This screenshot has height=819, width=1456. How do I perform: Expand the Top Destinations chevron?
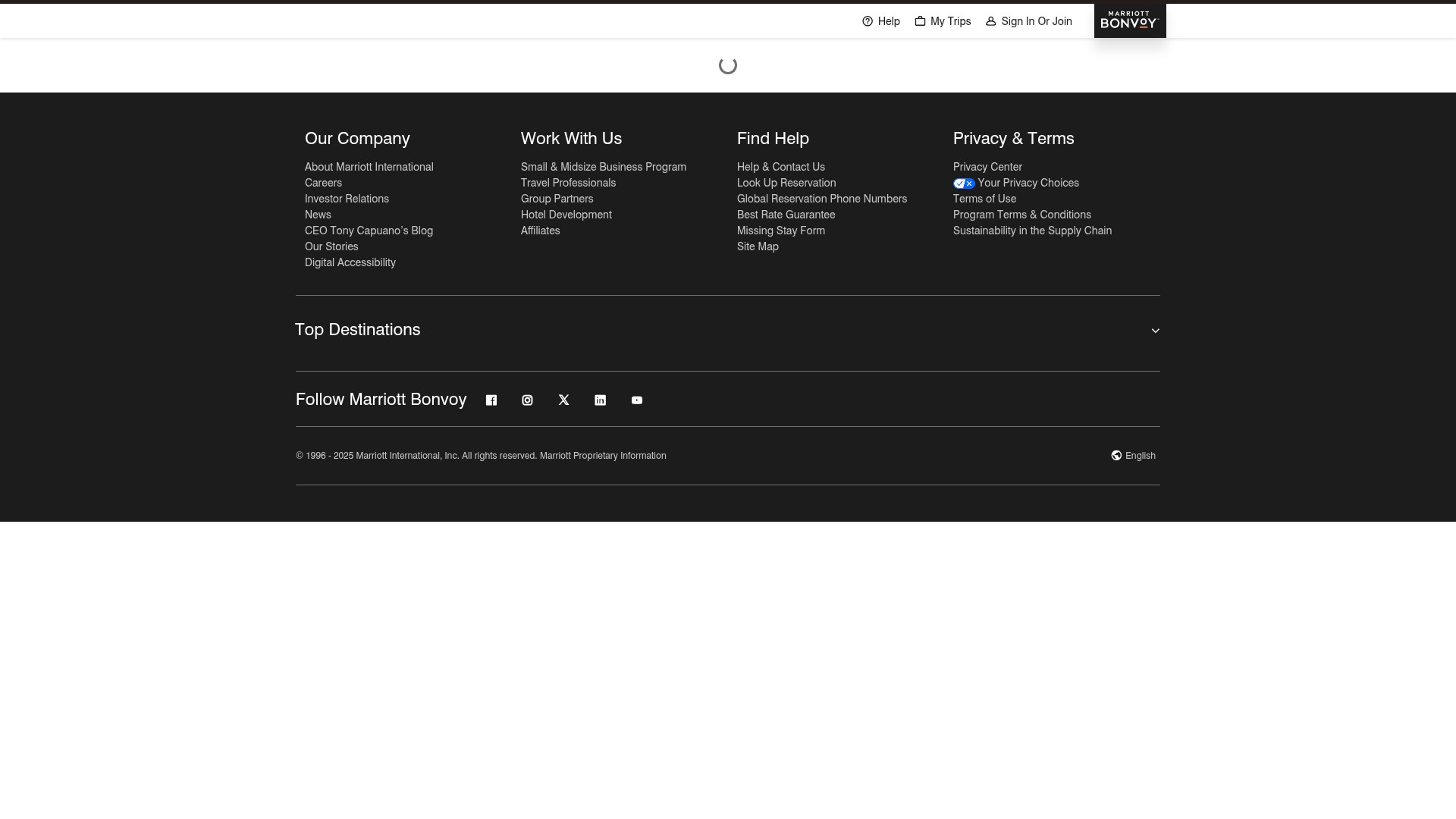point(1156,331)
